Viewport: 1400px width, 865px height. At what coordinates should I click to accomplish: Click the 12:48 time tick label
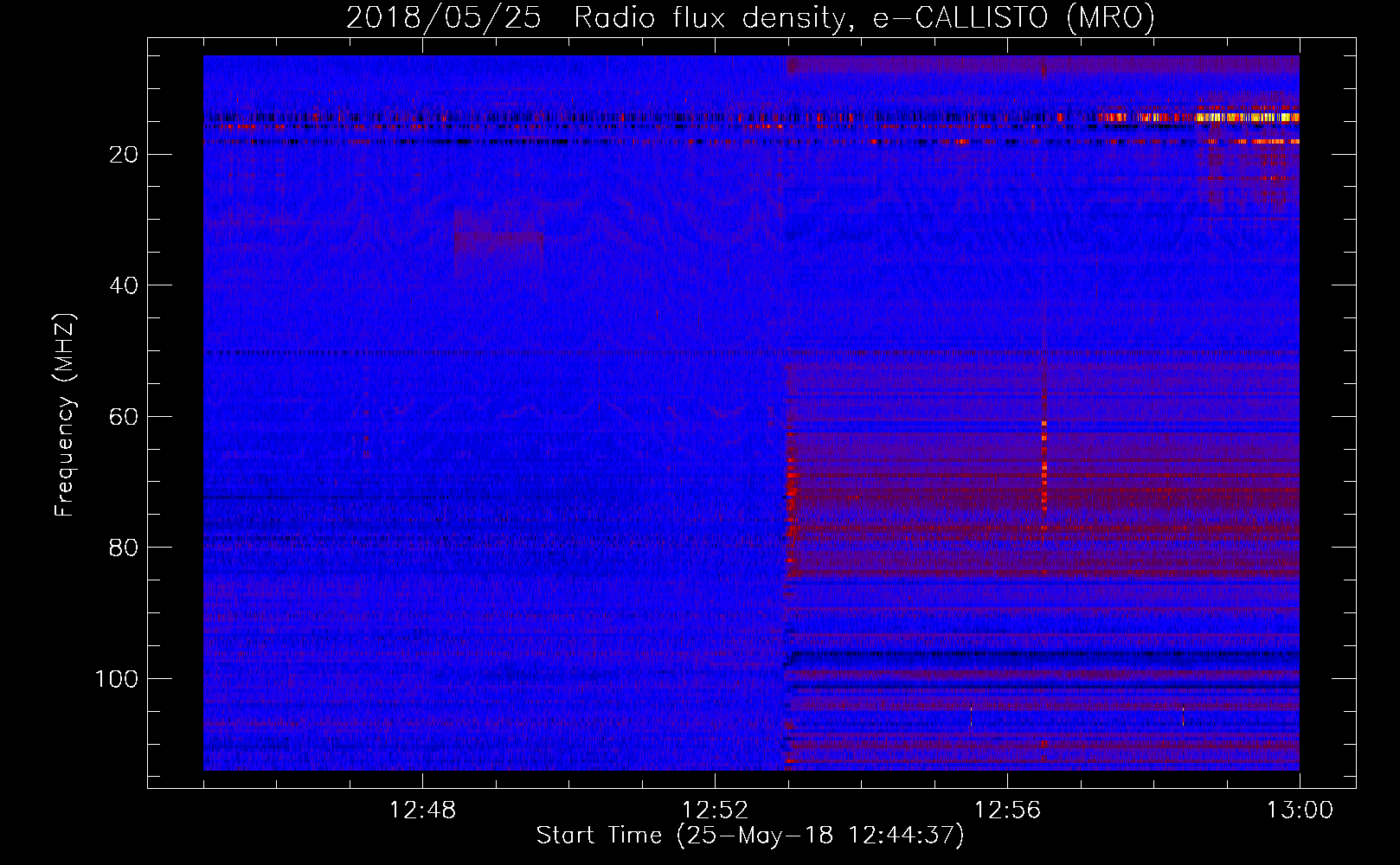point(423,811)
